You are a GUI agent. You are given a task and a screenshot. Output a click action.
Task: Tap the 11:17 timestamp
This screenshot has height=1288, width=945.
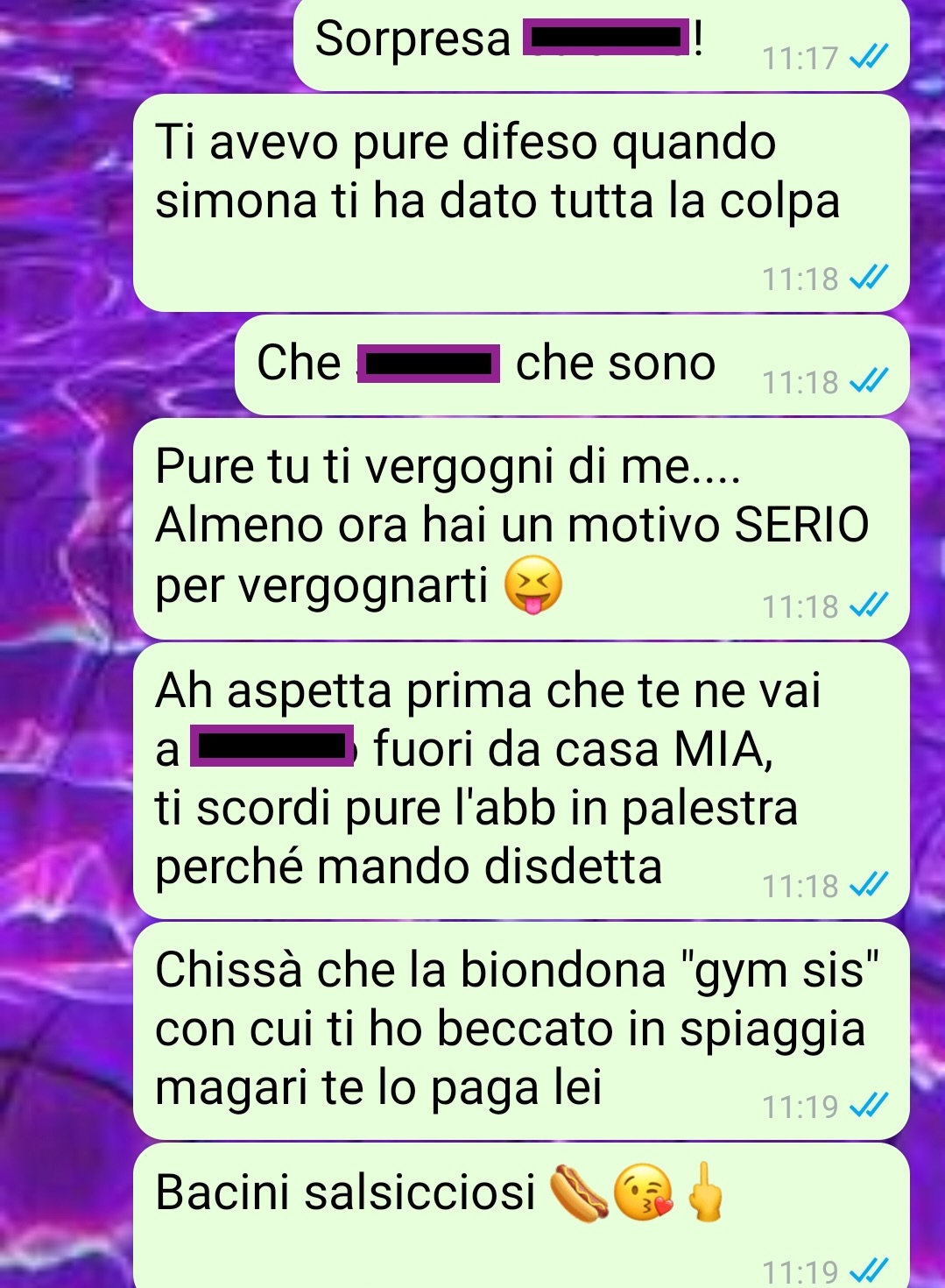[x=800, y=59]
